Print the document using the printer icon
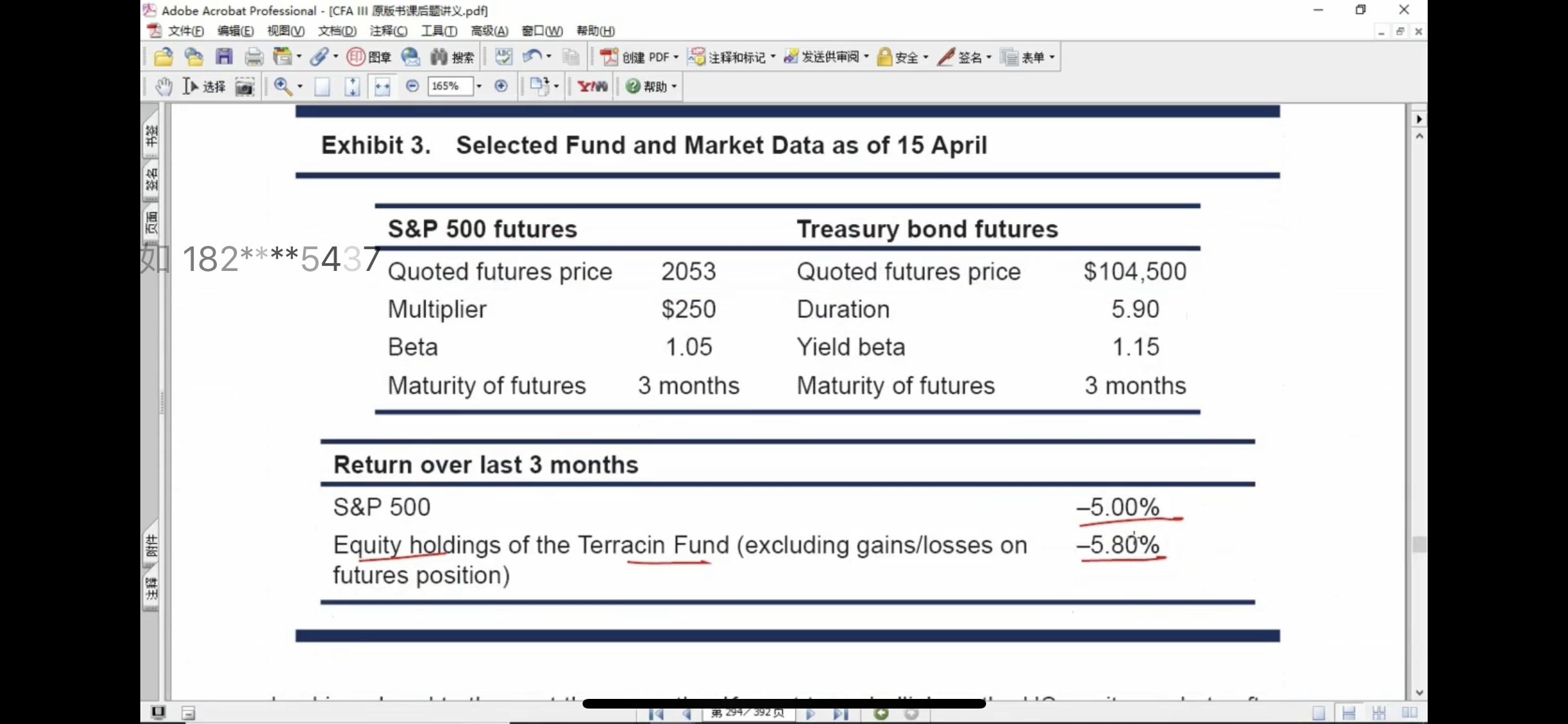 click(x=254, y=57)
